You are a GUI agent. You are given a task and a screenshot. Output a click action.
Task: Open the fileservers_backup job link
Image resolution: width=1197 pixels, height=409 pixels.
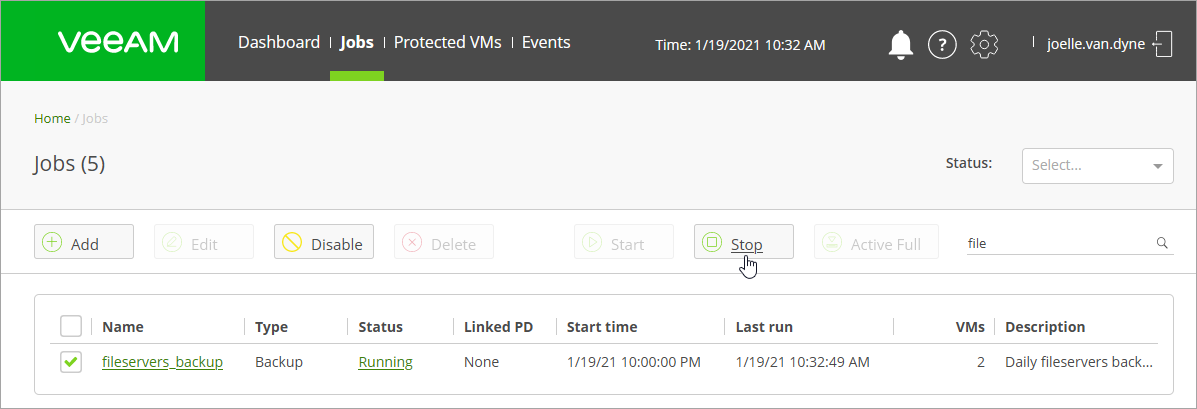pyautogui.click(x=162, y=362)
